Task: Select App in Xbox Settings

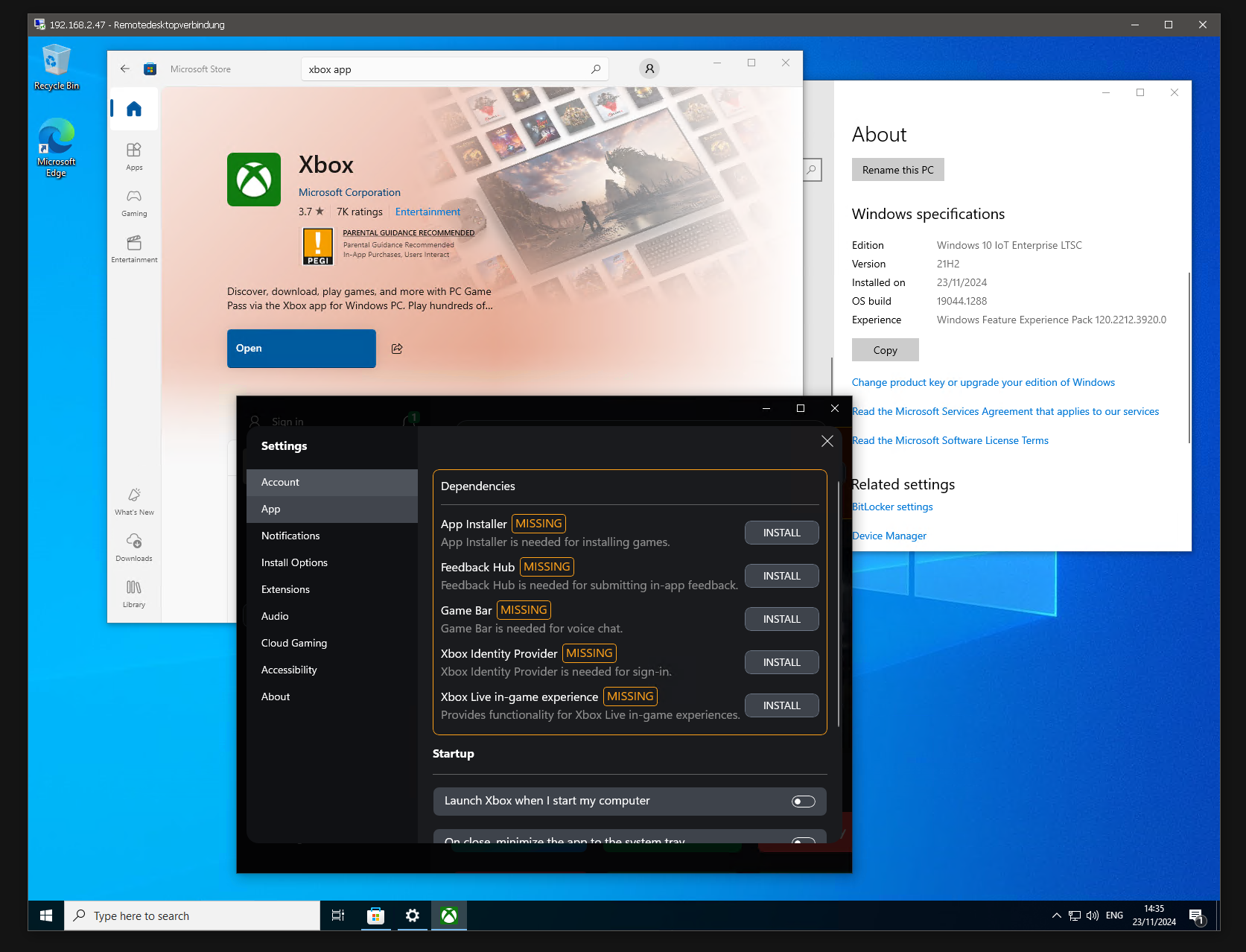Action: point(332,510)
